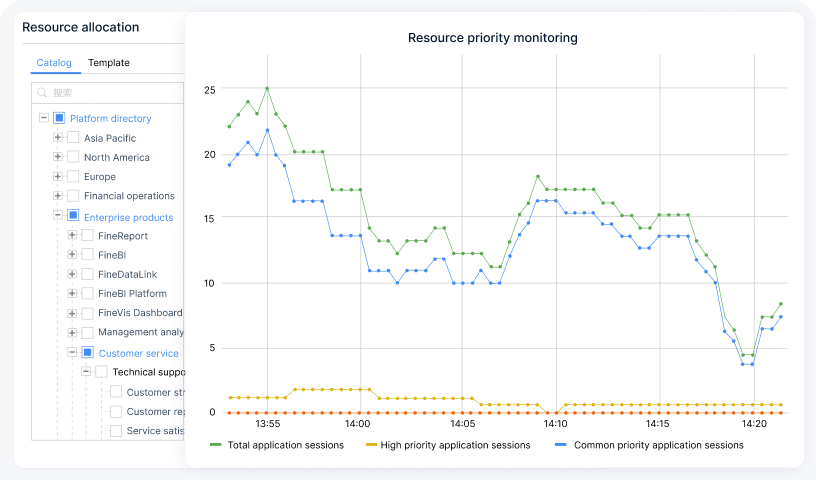This screenshot has height=480, width=816.
Task: Hide Common priority application sessions series
Action: pyautogui.click(x=650, y=445)
